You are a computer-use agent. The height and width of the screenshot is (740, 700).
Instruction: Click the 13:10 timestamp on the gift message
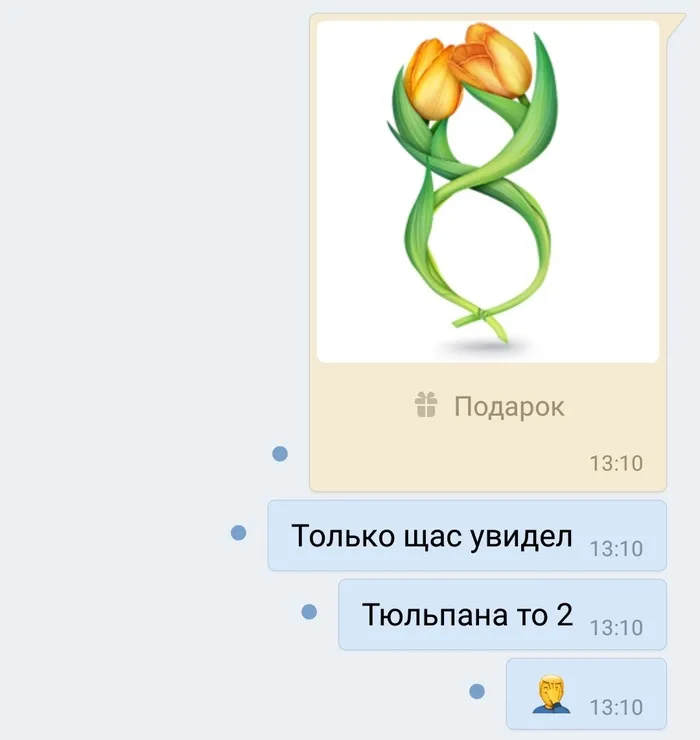616,463
